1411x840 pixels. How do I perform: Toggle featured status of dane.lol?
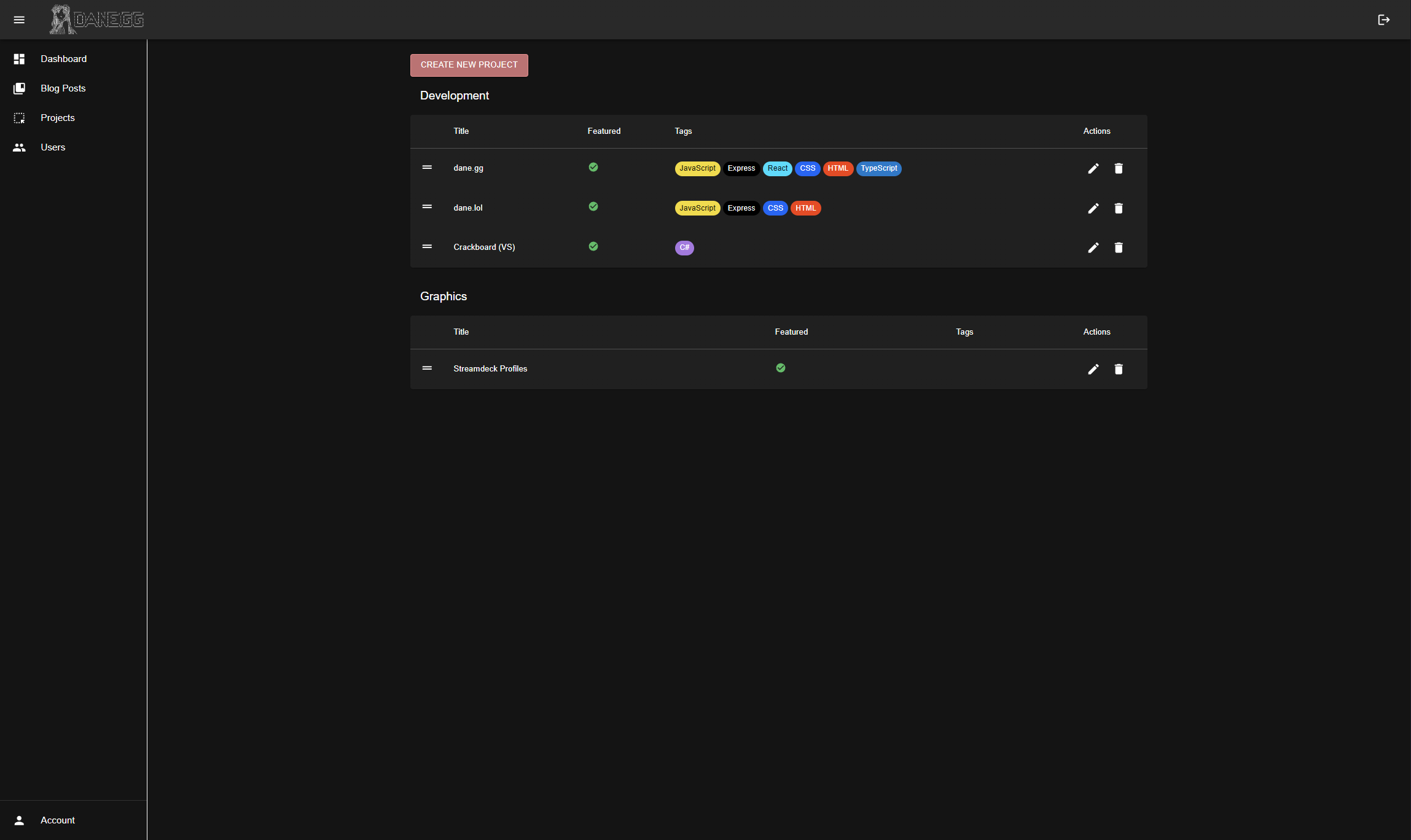(593, 206)
